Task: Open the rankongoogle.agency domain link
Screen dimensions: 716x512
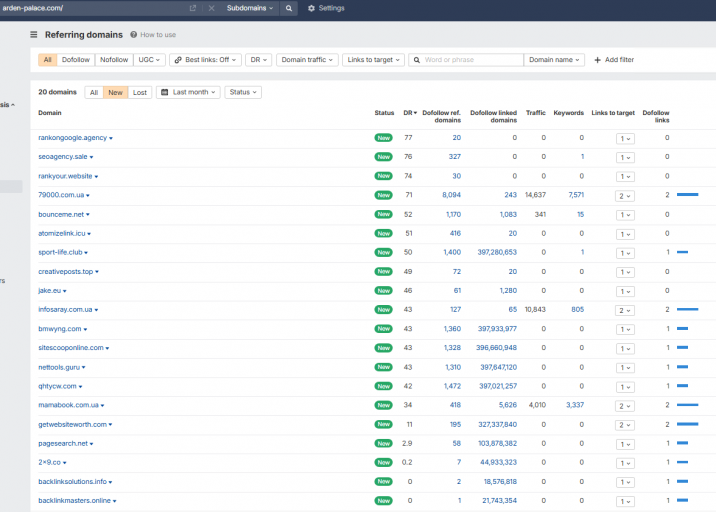Action: pyautogui.click(x=73, y=138)
